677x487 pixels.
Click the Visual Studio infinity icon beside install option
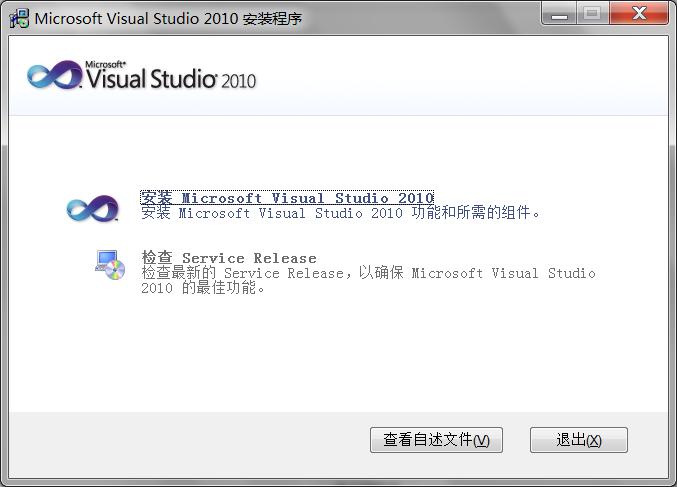click(x=93, y=208)
